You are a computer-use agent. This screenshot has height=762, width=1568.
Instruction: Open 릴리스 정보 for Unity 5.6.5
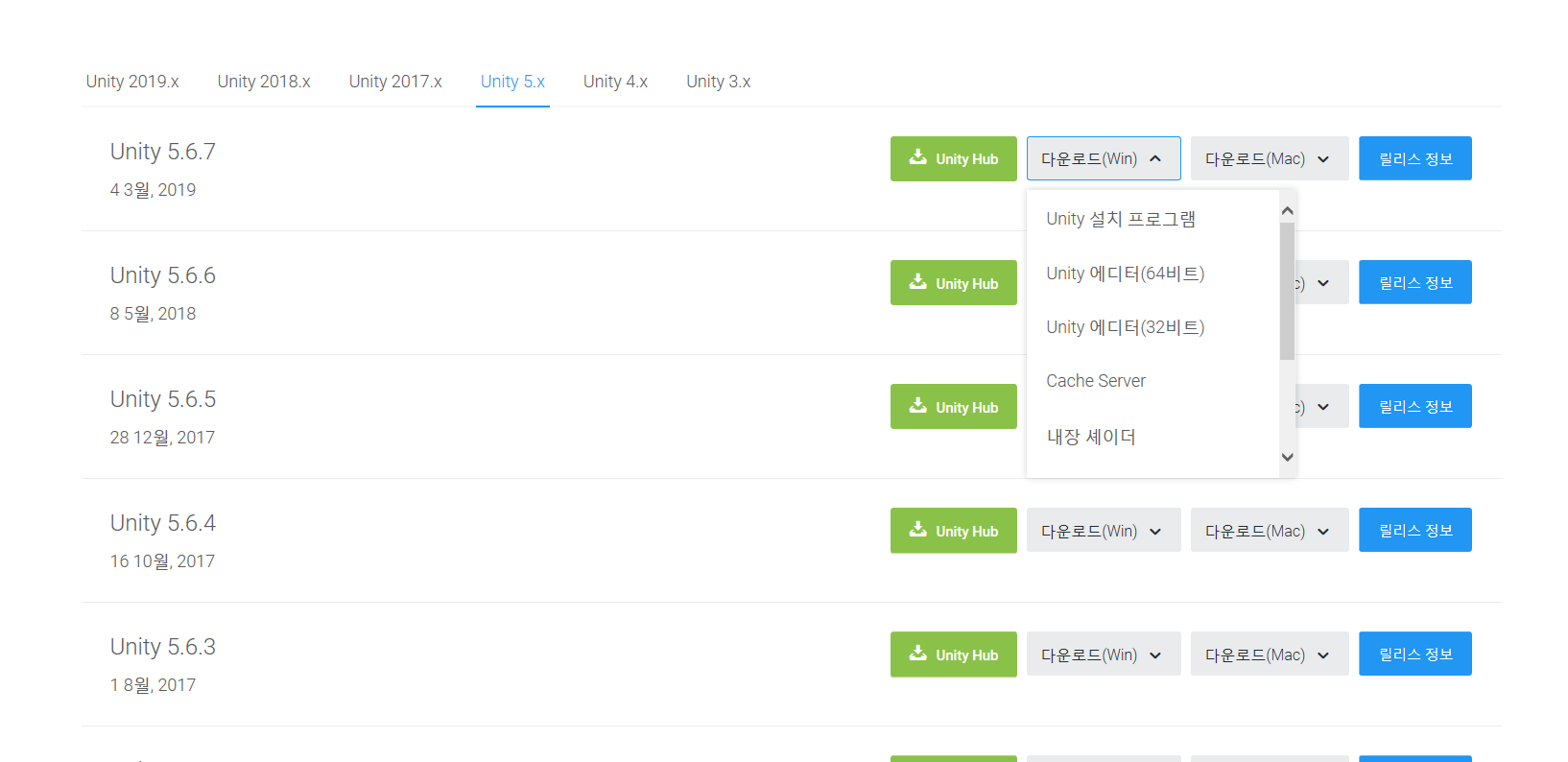[x=1415, y=406]
